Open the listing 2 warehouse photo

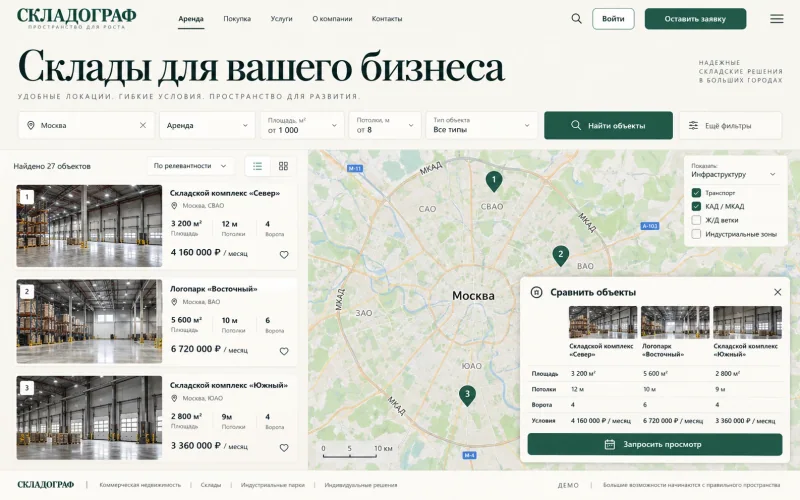pyautogui.click(x=89, y=321)
